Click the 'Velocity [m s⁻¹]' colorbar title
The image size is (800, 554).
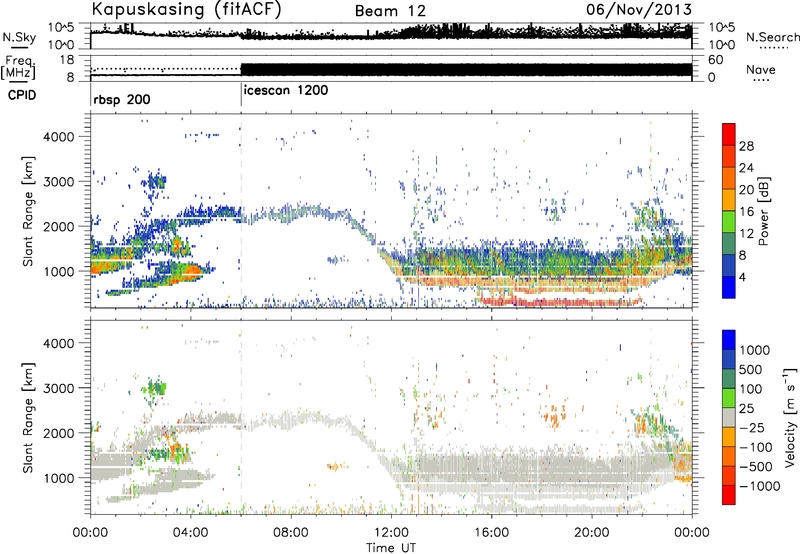click(x=790, y=417)
